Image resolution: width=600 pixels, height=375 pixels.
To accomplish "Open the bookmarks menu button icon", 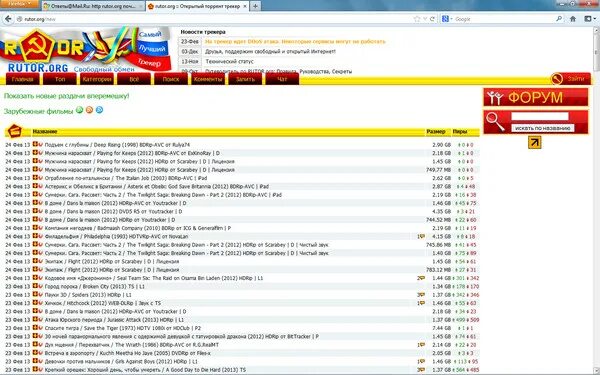I will (x=590, y=19).
